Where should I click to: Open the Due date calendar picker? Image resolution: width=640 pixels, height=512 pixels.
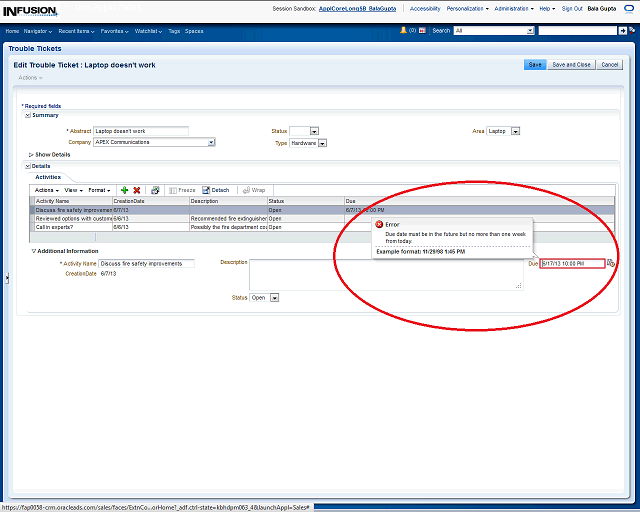pos(611,264)
